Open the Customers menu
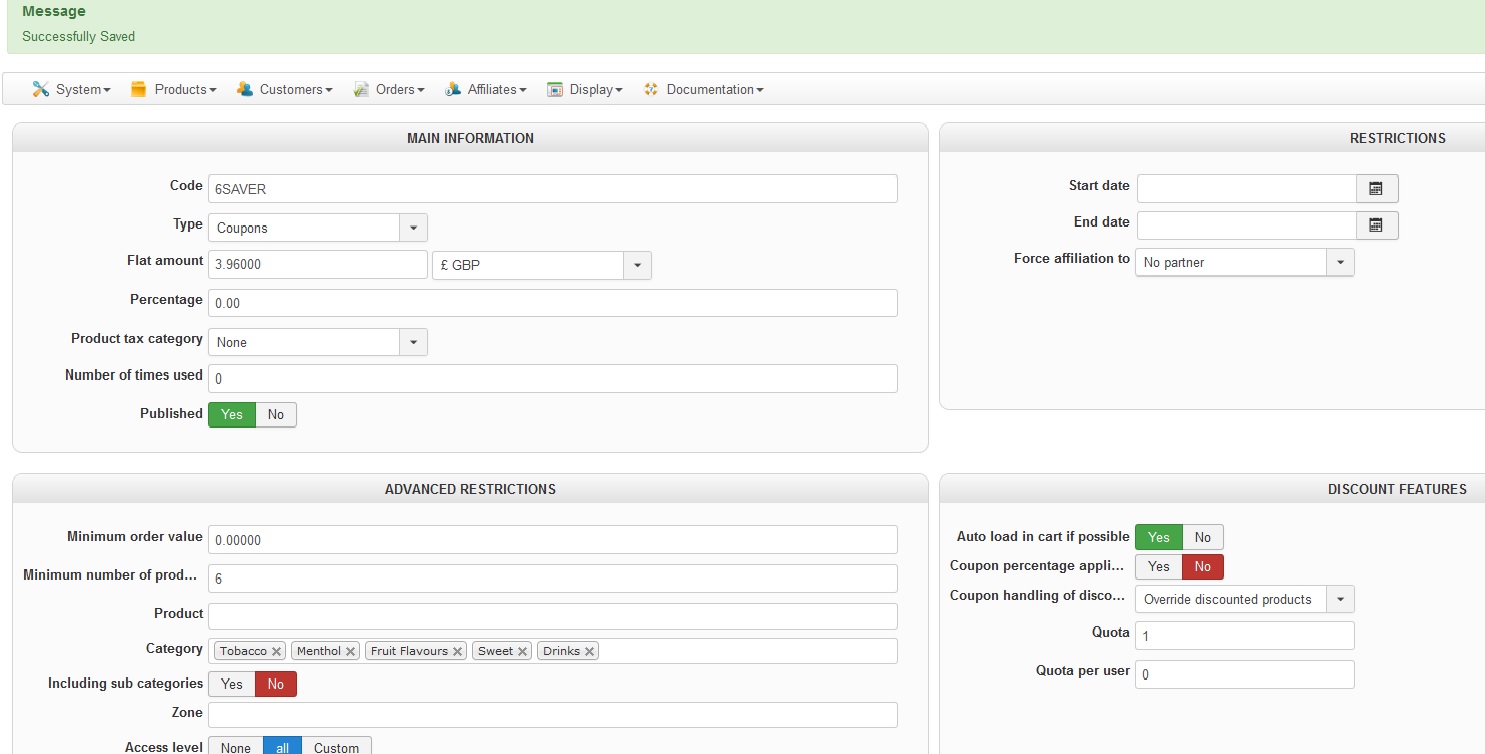Viewport: 1485px width, 754px height. pyautogui.click(x=286, y=89)
